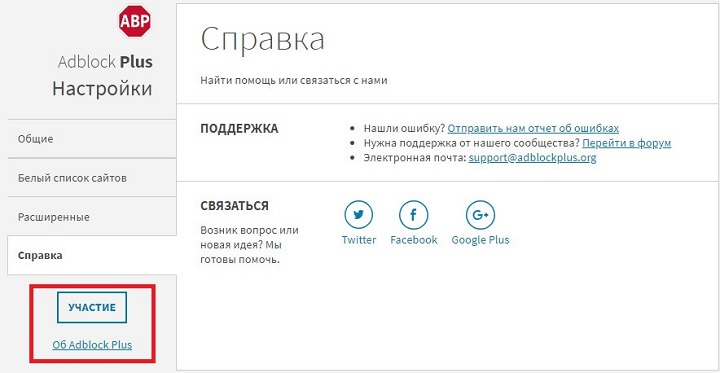
Task: Click the УЧАСТИЕ button
Action: [92, 307]
